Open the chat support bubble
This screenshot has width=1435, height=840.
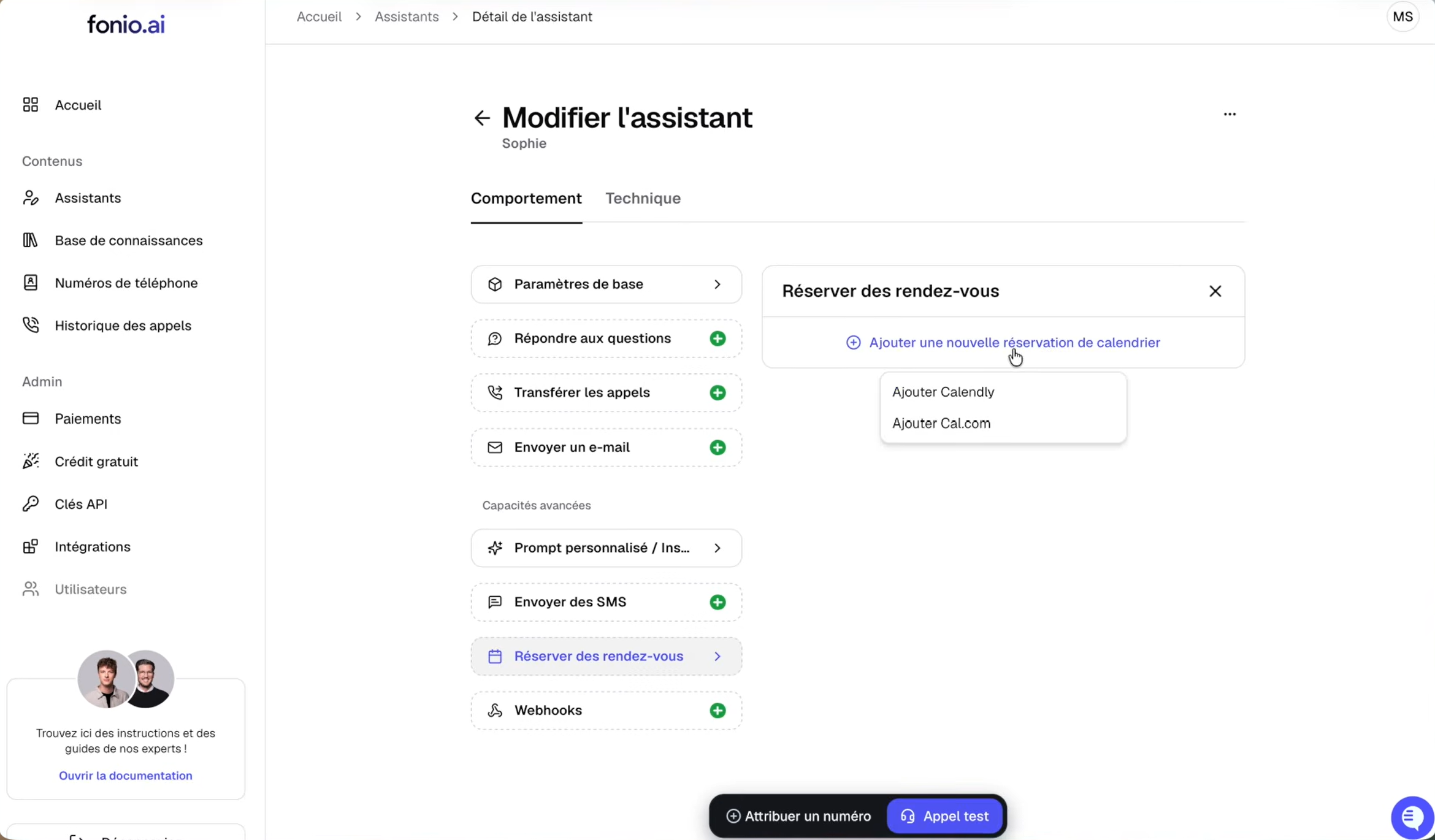coord(1412,817)
